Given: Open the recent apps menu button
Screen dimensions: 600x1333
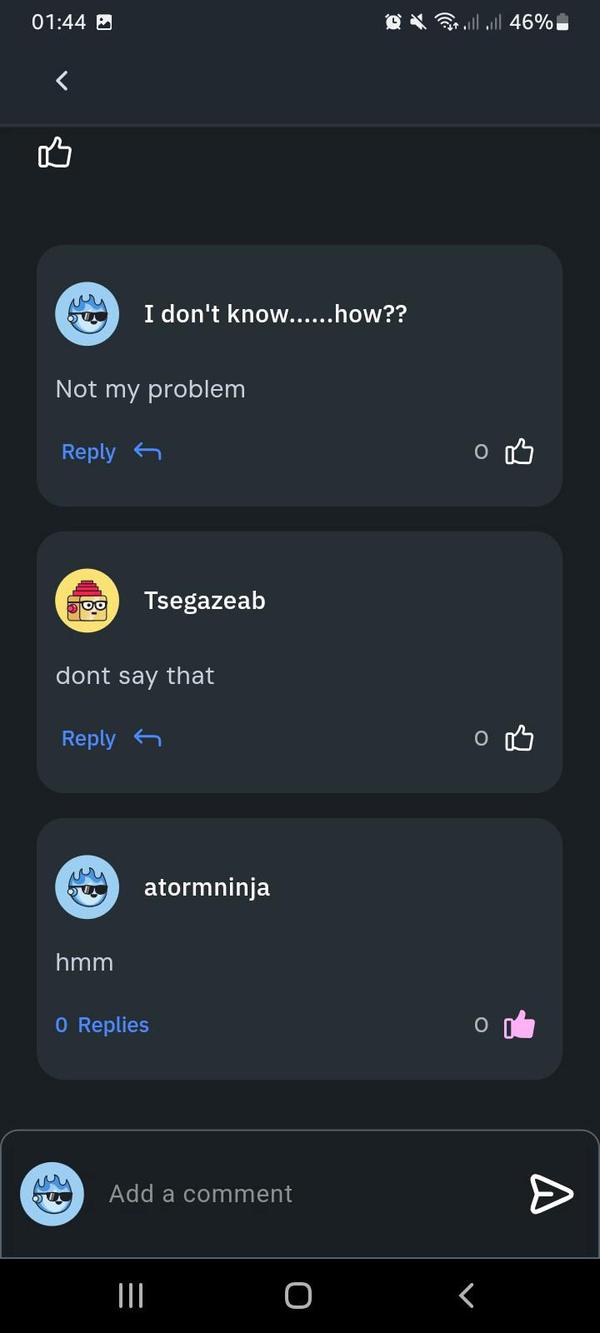Looking at the screenshot, I should (130, 1294).
